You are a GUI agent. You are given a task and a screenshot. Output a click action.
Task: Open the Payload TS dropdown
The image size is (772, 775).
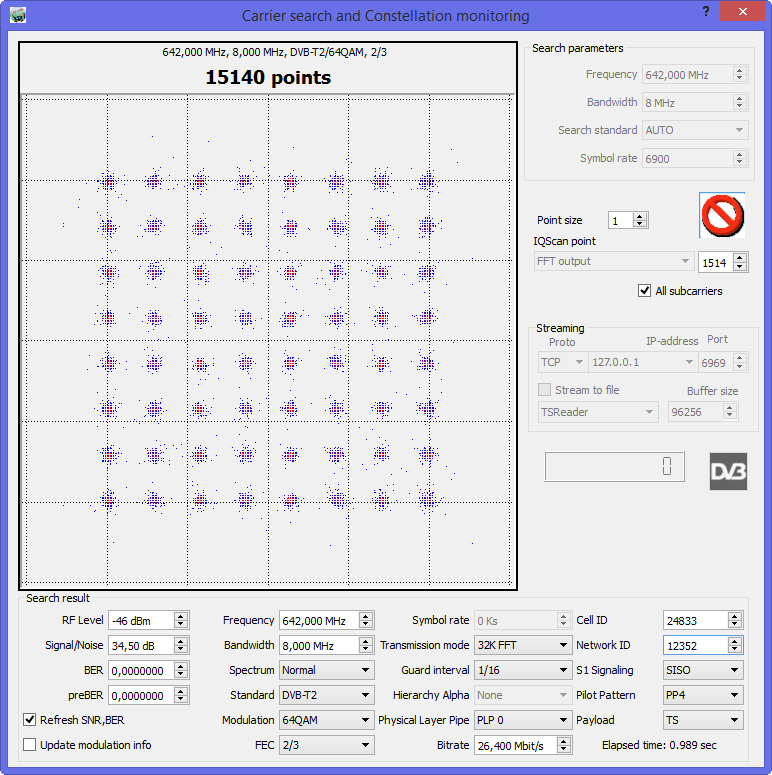click(x=703, y=720)
